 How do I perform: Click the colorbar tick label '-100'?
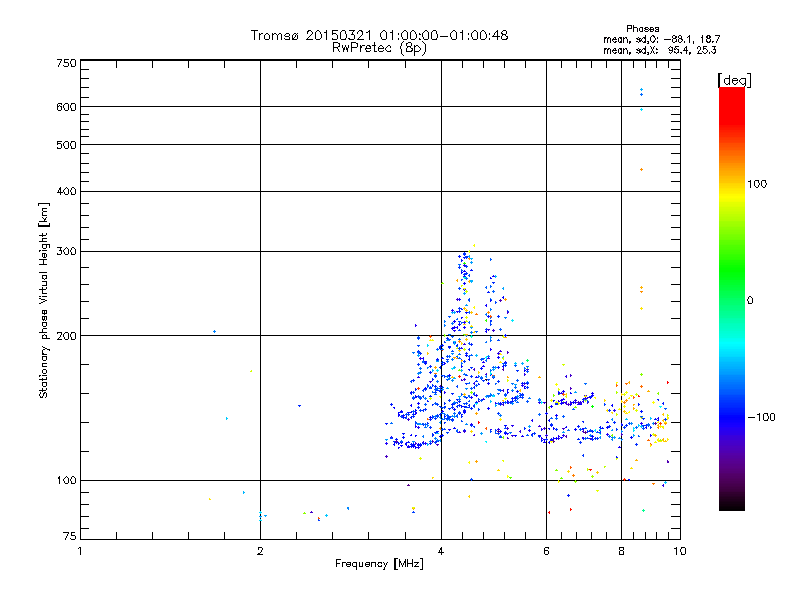pos(761,417)
